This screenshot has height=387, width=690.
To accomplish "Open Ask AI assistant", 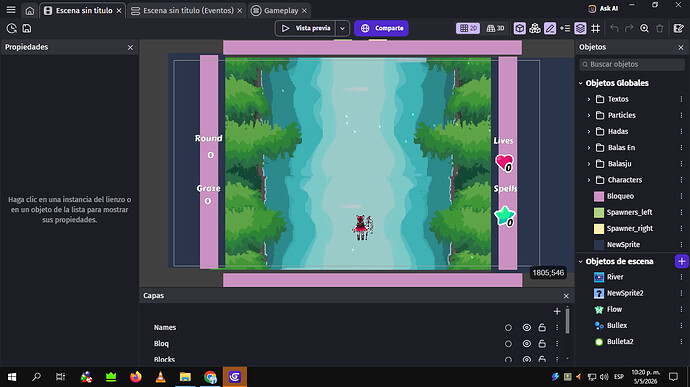I will pos(603,8).
